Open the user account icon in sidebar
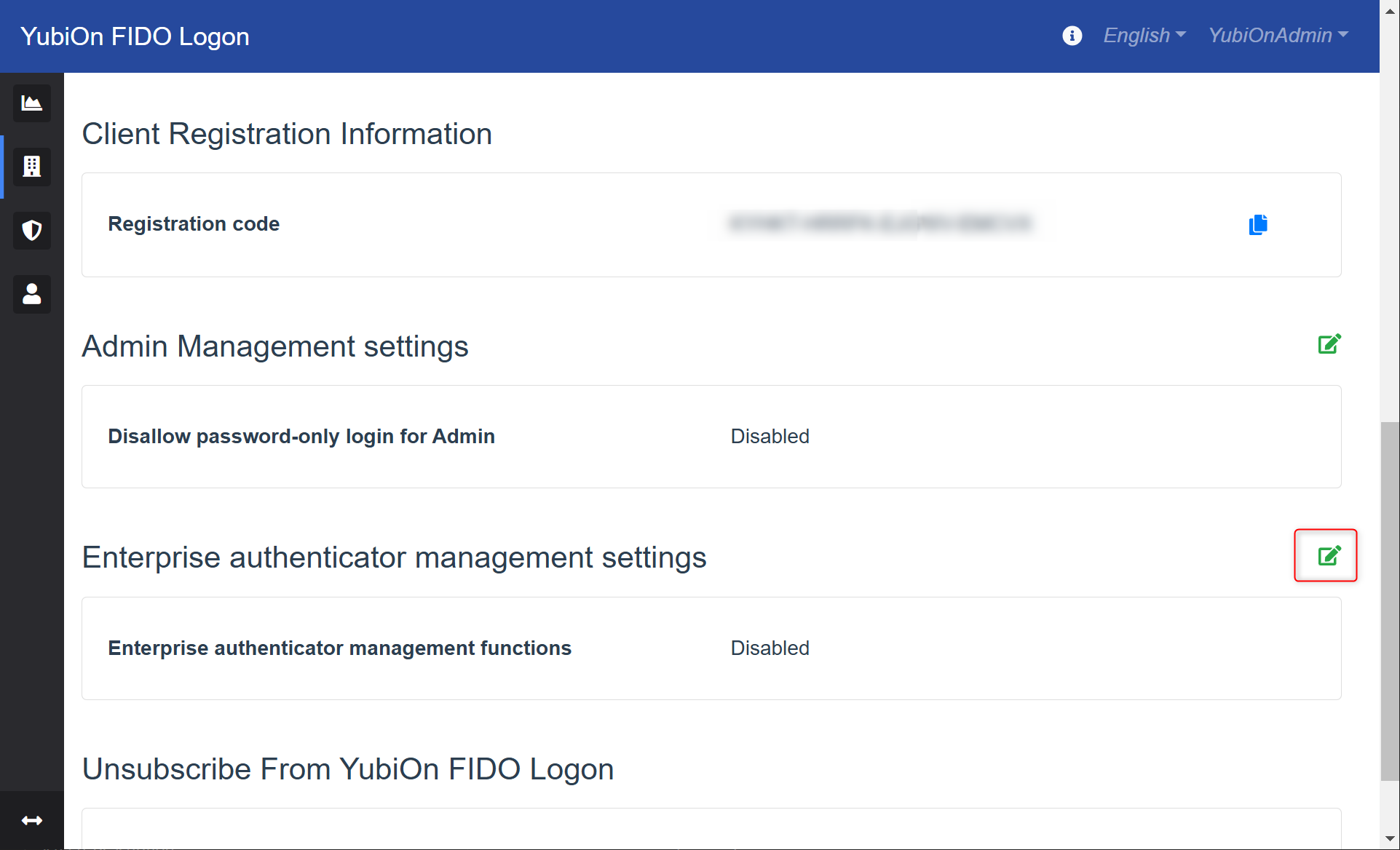 [32, 294]
